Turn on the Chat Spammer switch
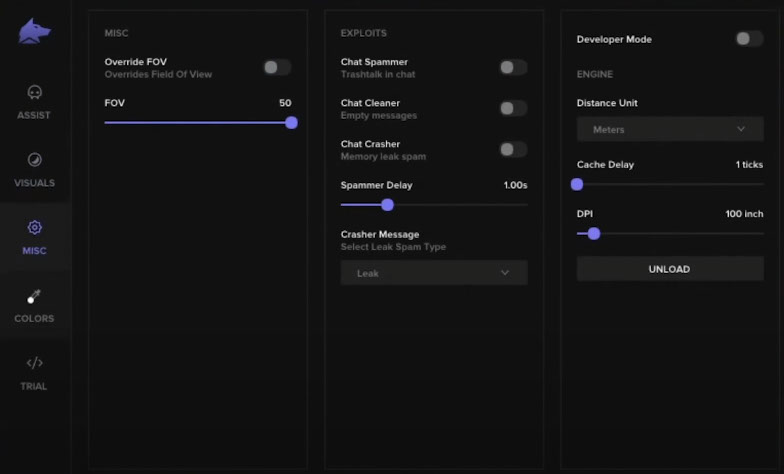784x474 pixels. (512, 67)
